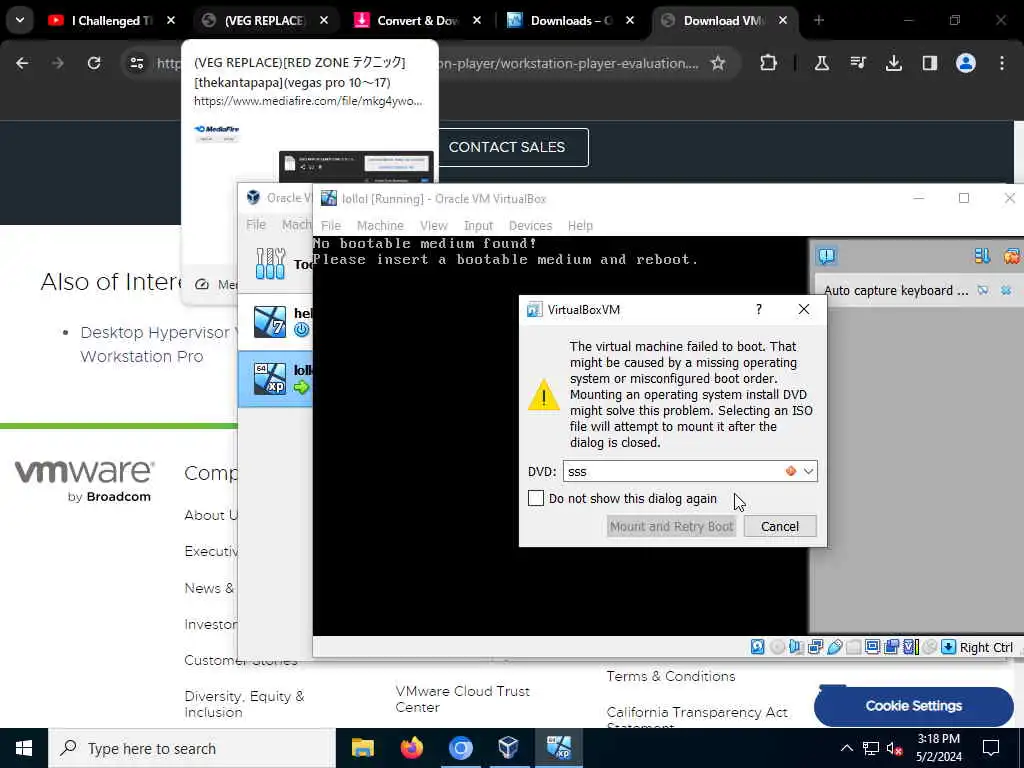
Task: Open the media control icon in the Chrome toolbar
Action: click(x=857, y=63)
